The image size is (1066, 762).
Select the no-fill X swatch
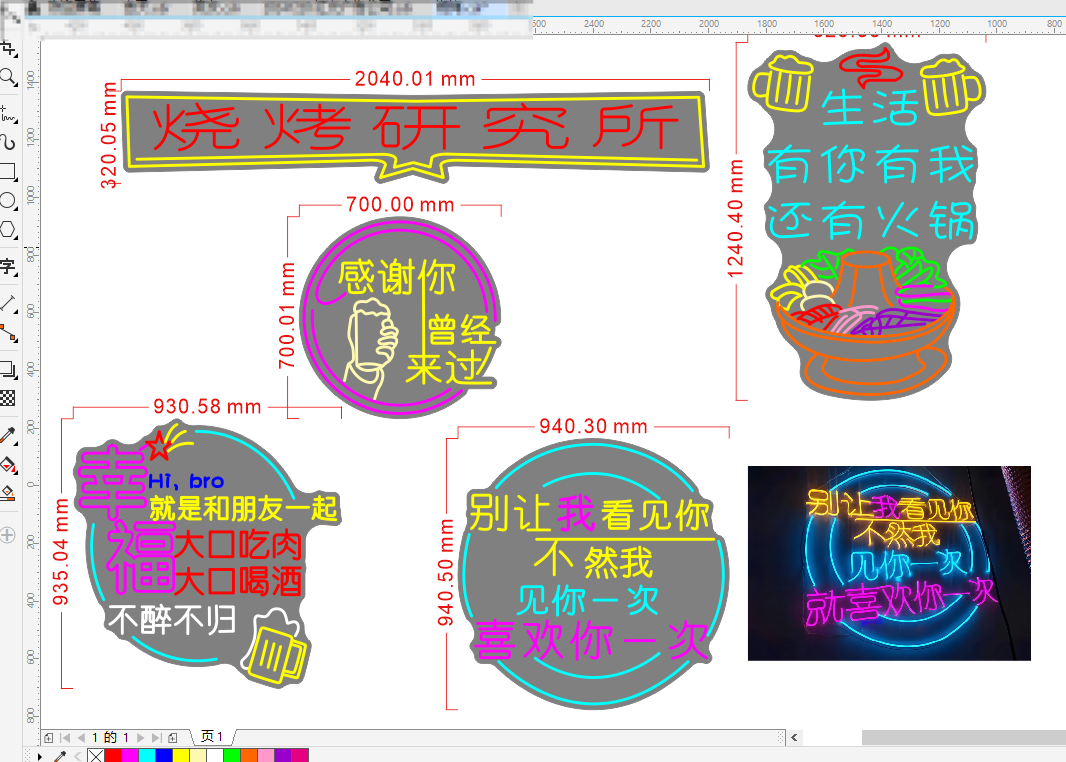point(96,756)
